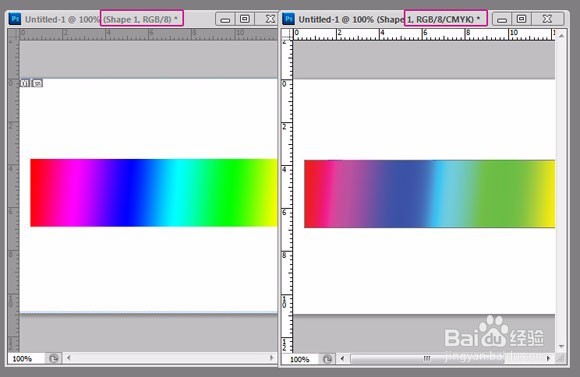Screen dimensions: 580x377
Task: Click the Photoshop icon of the left document window
Action: tap(15, 19)
